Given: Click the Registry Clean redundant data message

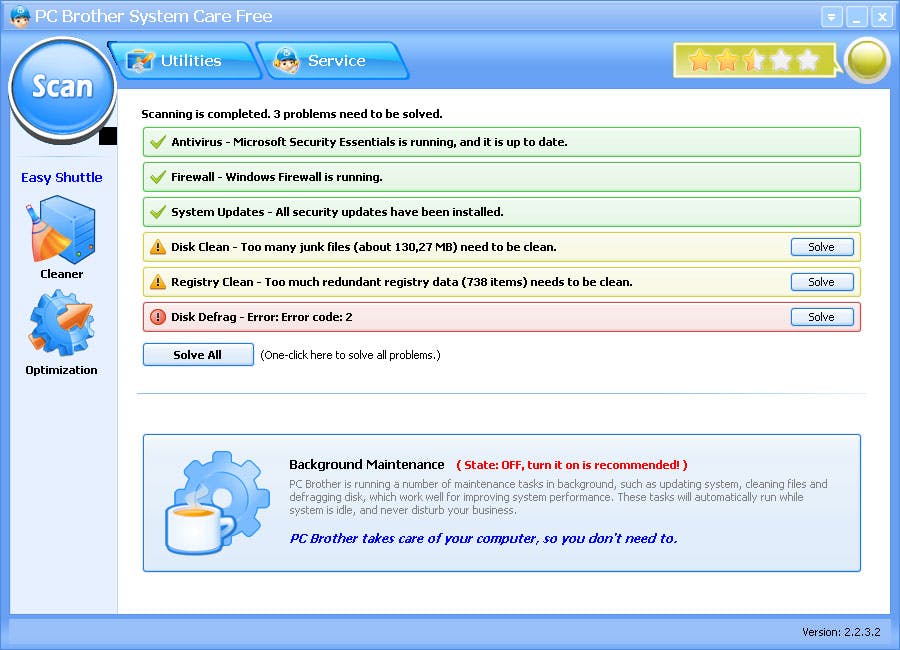Looking at the screenshot, I should (x=402, y=282).
